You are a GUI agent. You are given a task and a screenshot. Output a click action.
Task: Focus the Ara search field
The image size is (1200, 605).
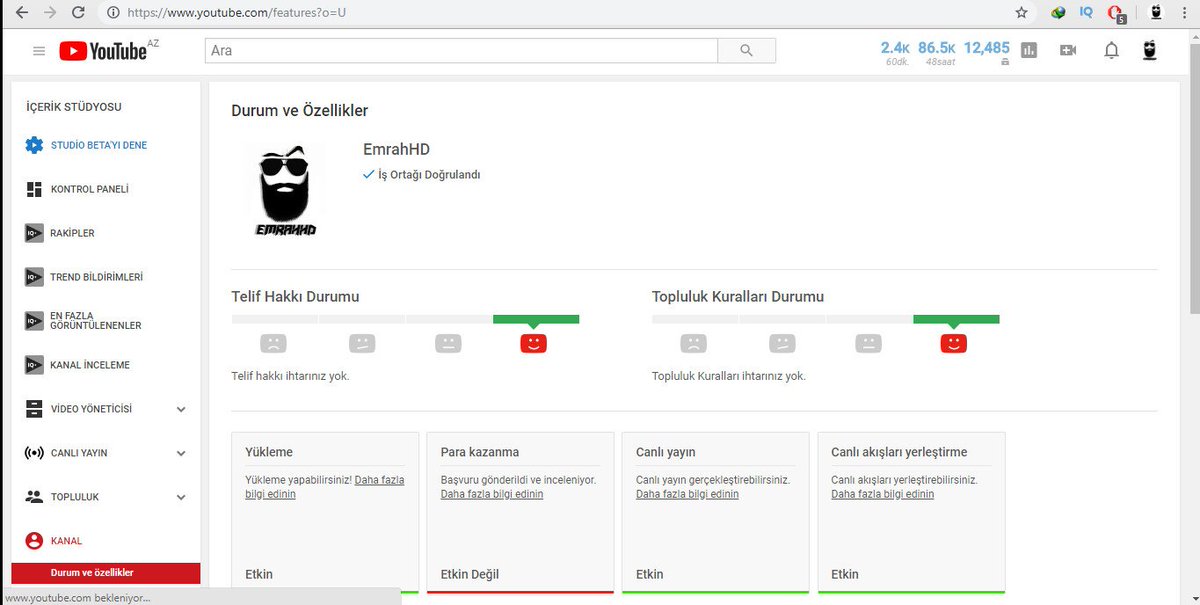[461, 50]
